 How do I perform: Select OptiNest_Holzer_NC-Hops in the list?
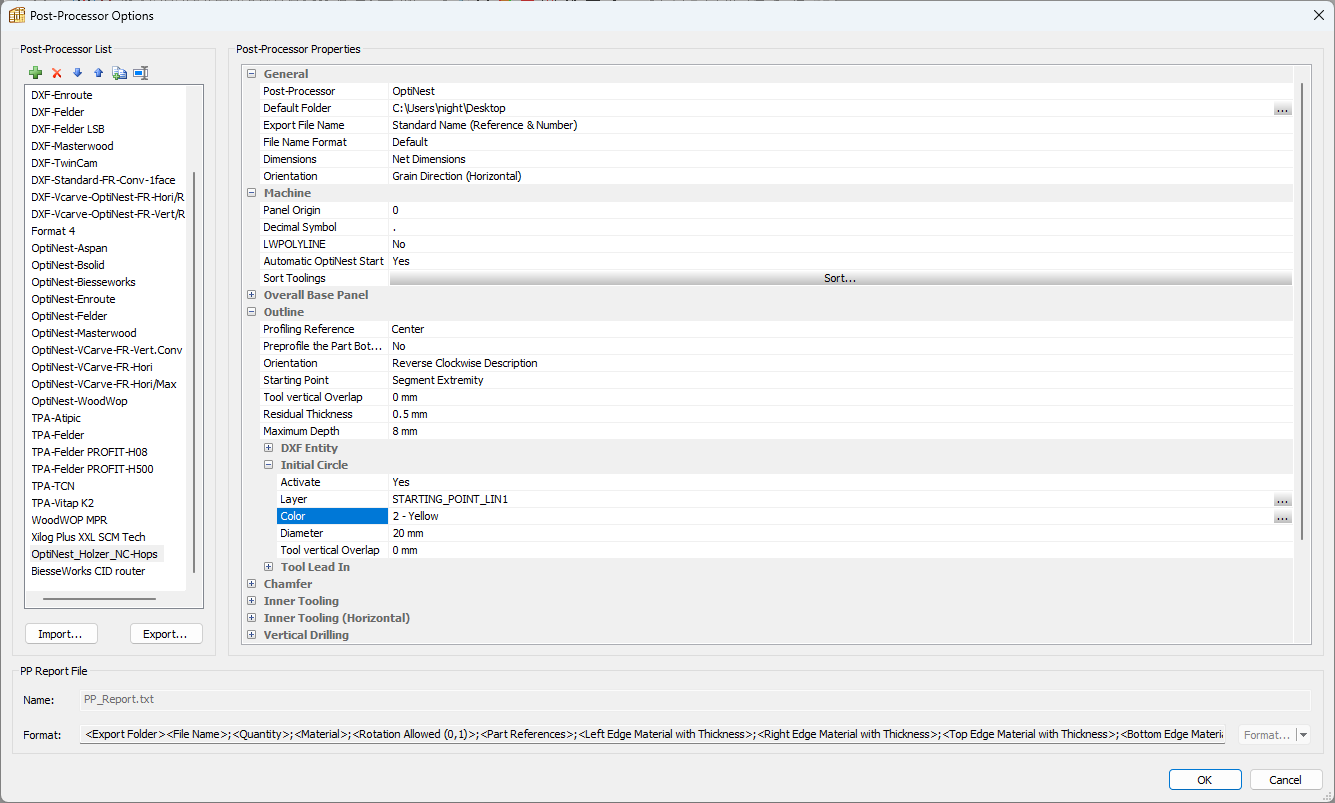(x=95, y=554)
